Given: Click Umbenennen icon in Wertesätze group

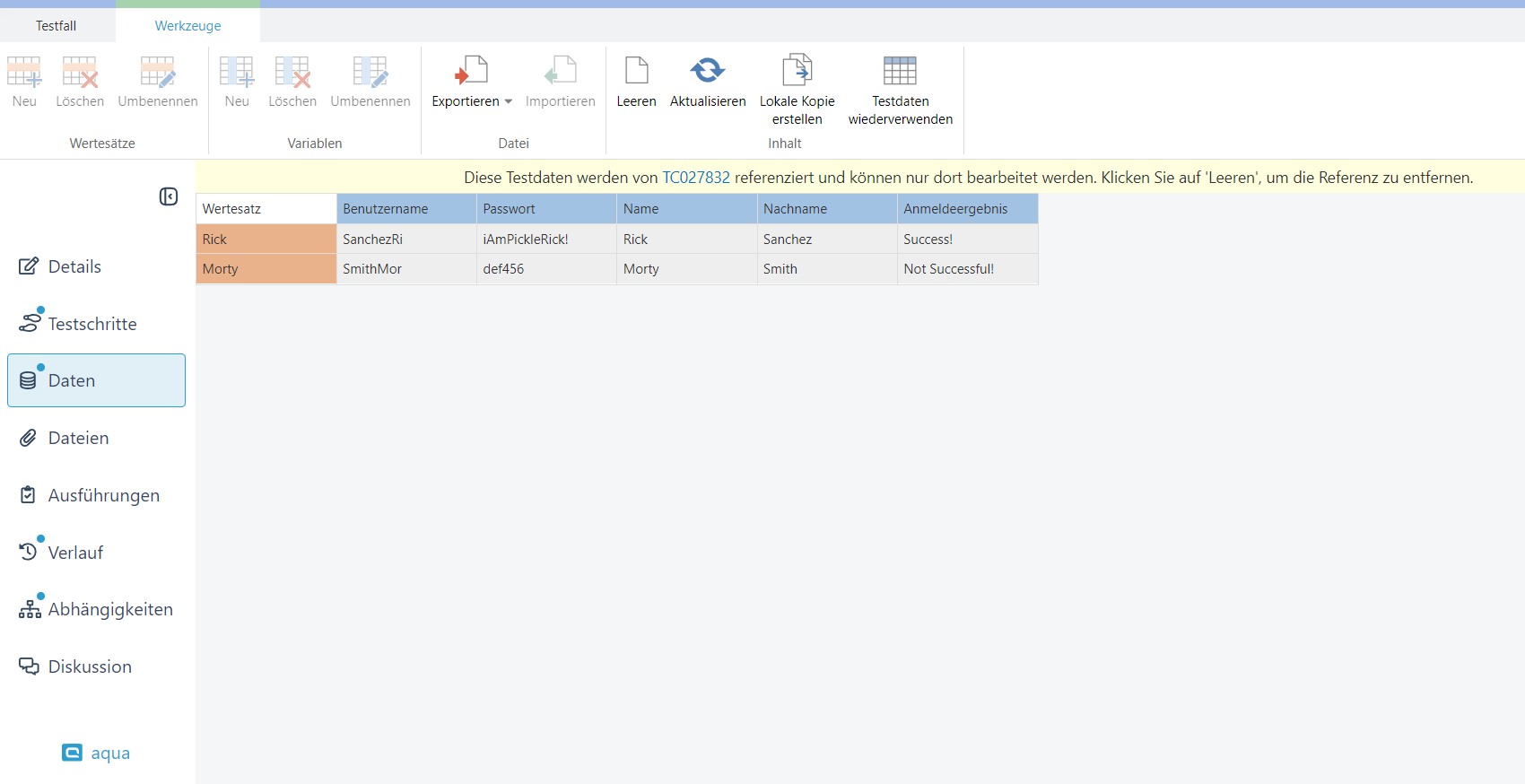Looking at the screenshot, I should click(x=157, y=72).
